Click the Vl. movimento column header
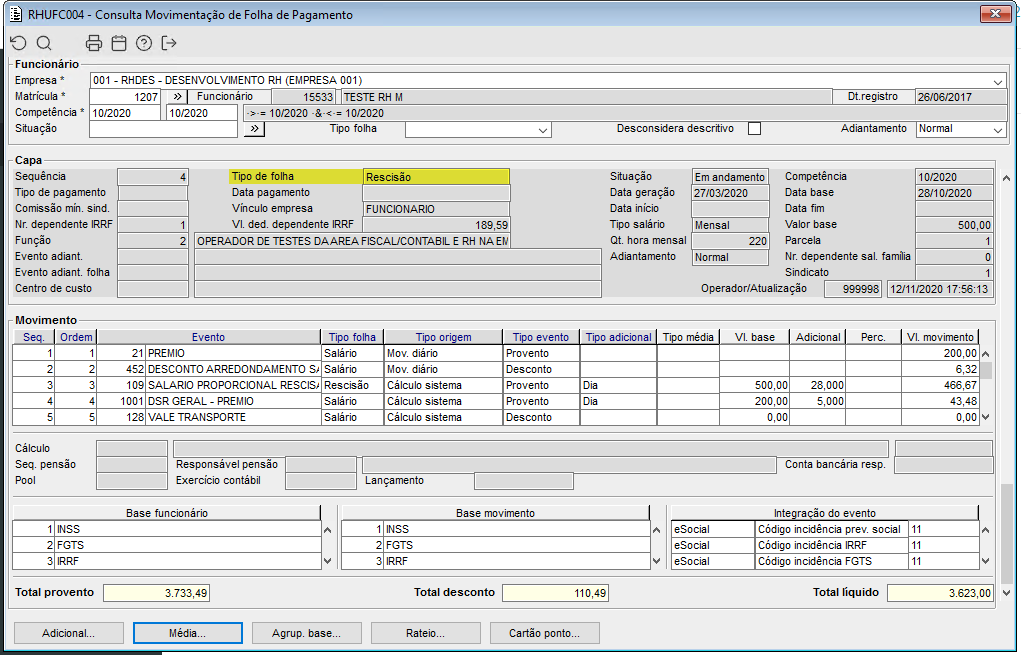 click(939, 338)
